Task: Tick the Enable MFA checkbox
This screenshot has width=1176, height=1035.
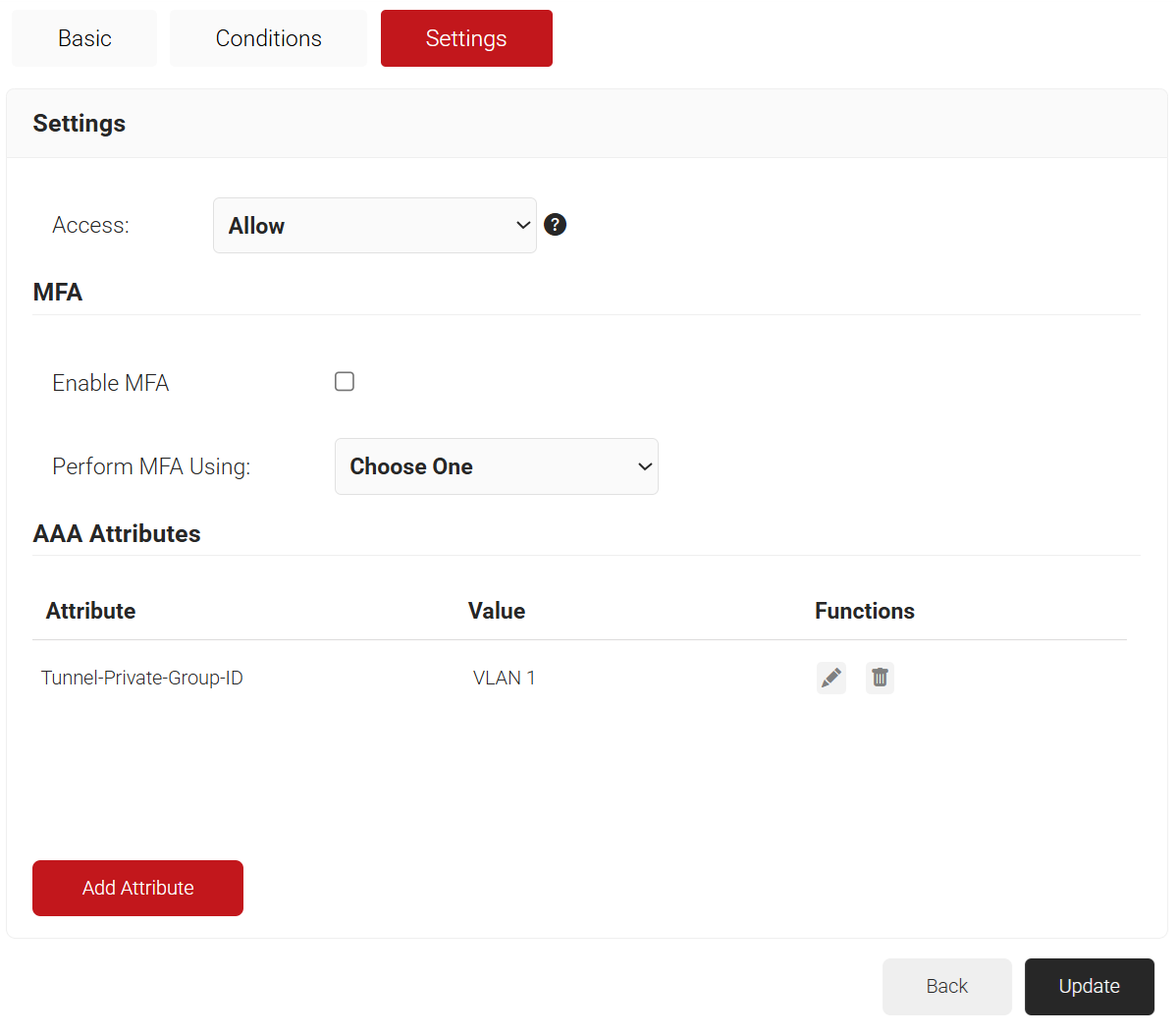Action: (345, 382)
